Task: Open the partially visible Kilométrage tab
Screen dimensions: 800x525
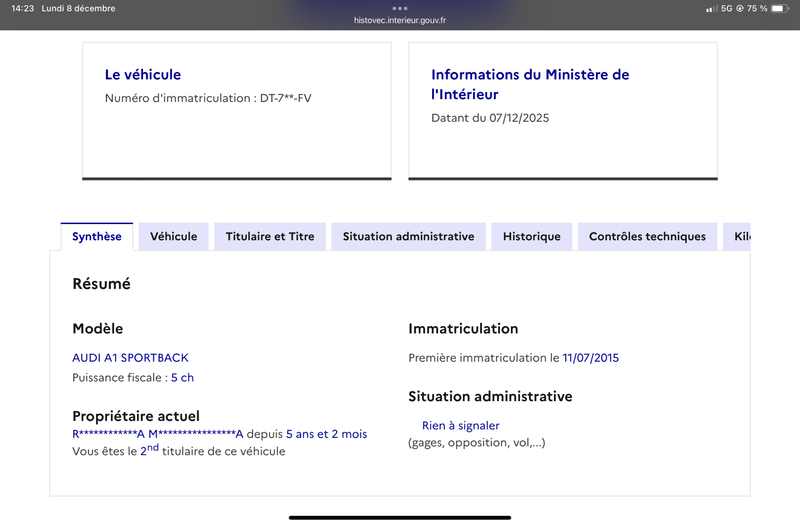Action: pyautogui.click(x=738, y=237)
